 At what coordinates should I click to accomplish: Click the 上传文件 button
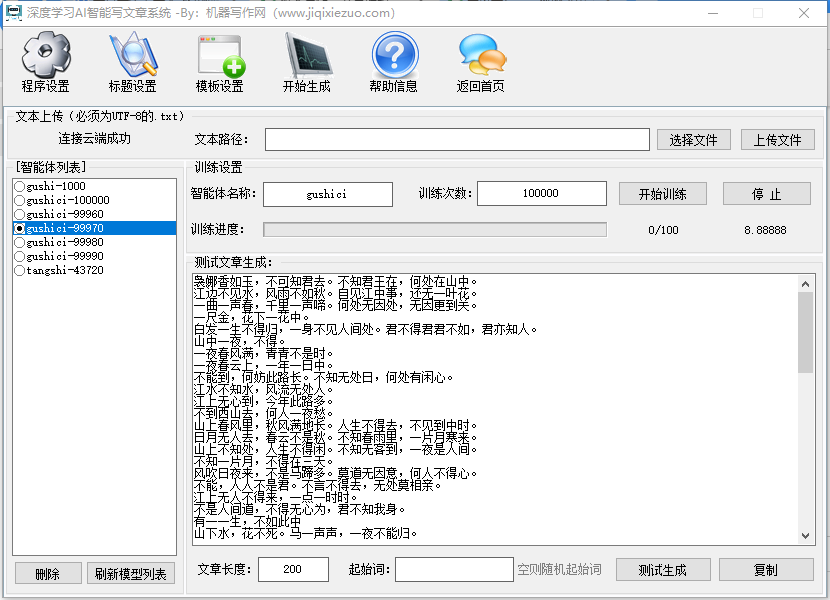pyautogui.click(x=777, y=140)
